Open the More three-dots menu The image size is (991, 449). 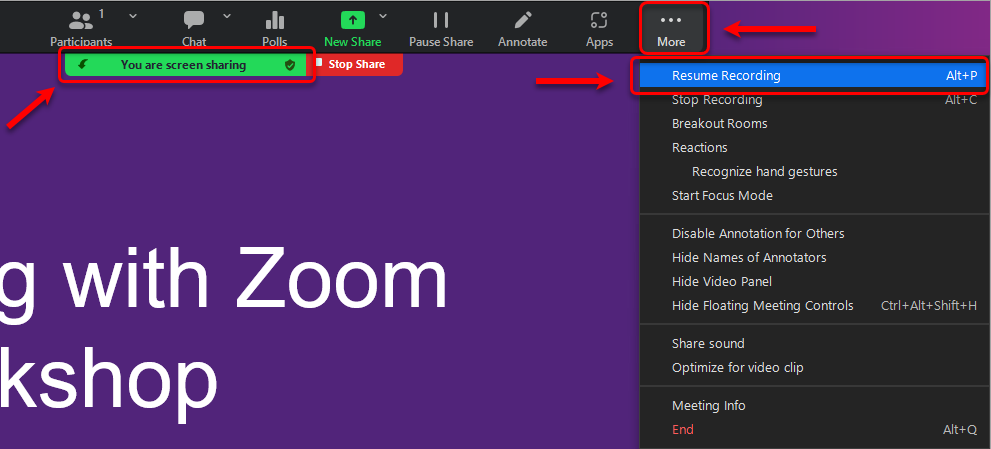pyautogui.click(x=671, y=28)
